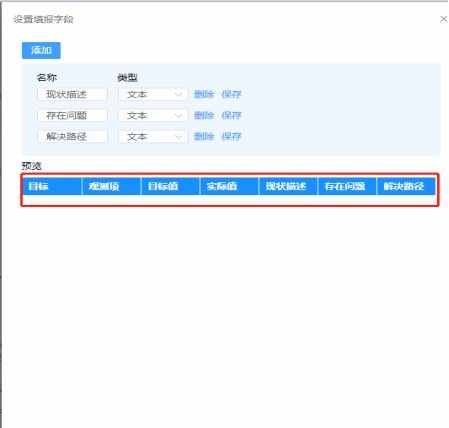Edit the 解决路径 name field

pyautogui.click(x=72, y=136)
